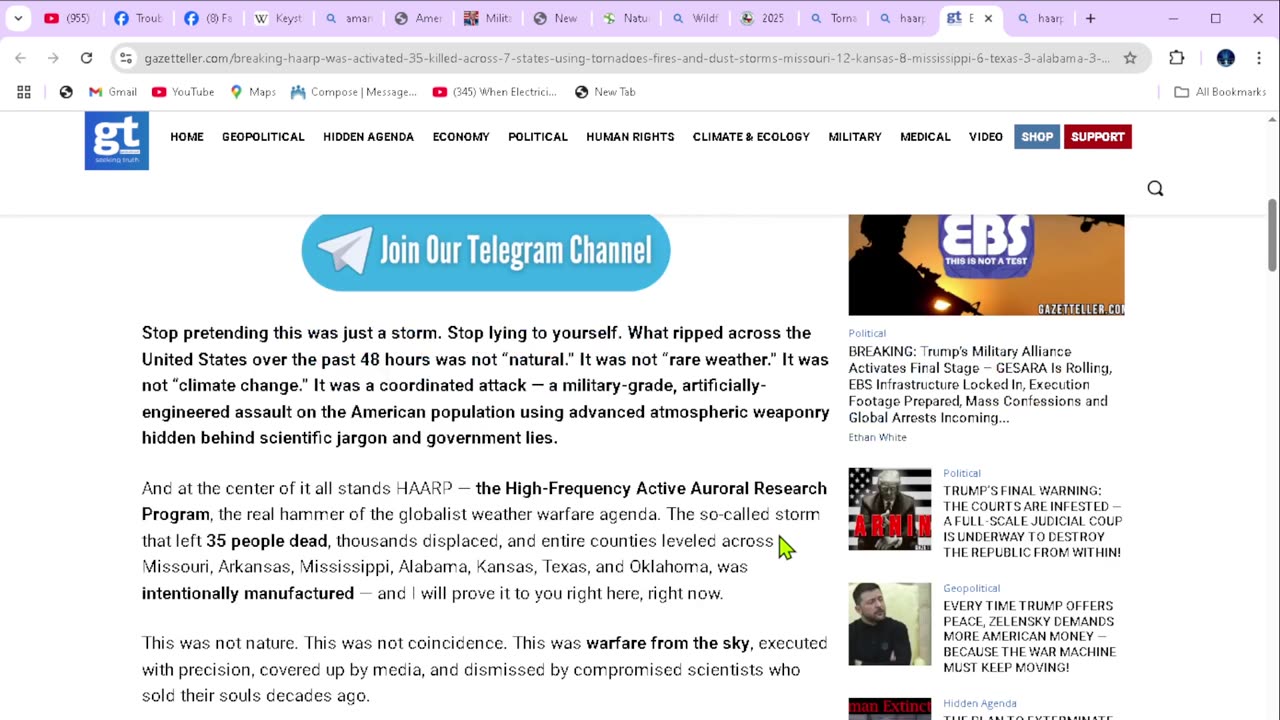Click the blue SHOP button
Image resolution: width=1280 pixels, height=720 pixels.
pyautogui.click(x=1037, y=137)
